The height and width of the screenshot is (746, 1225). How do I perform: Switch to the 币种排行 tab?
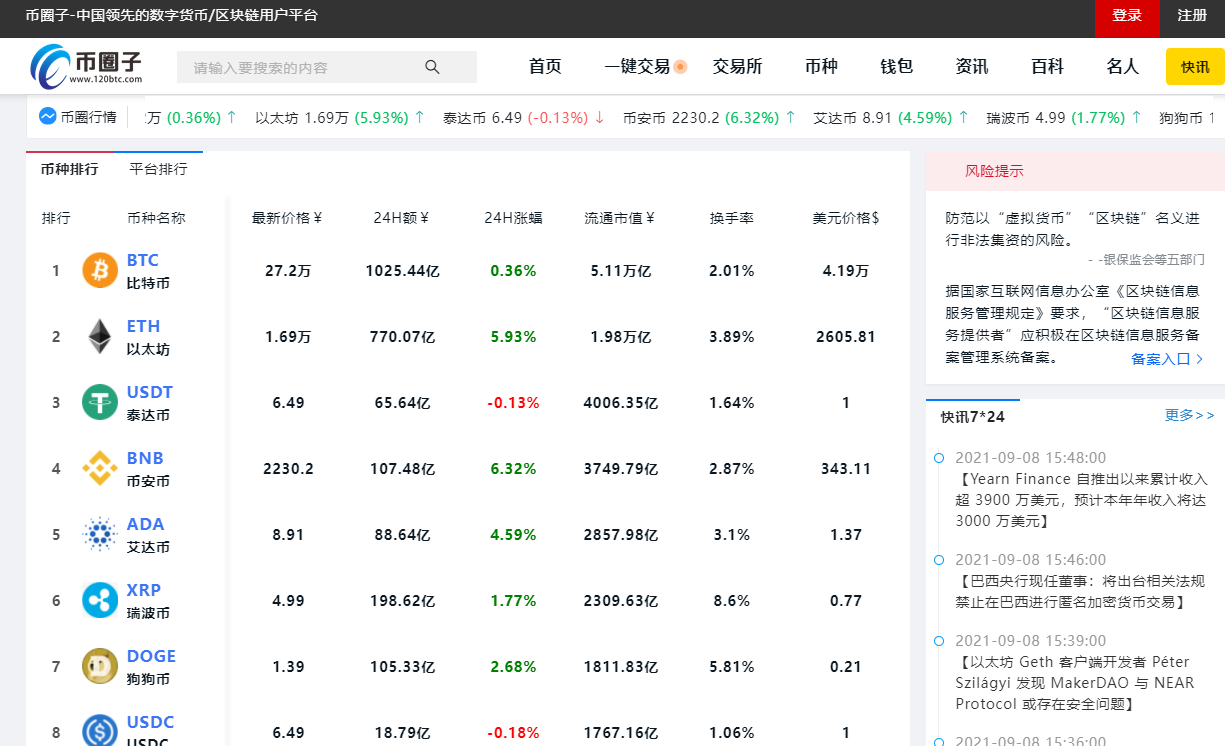(x=70, y=169)
